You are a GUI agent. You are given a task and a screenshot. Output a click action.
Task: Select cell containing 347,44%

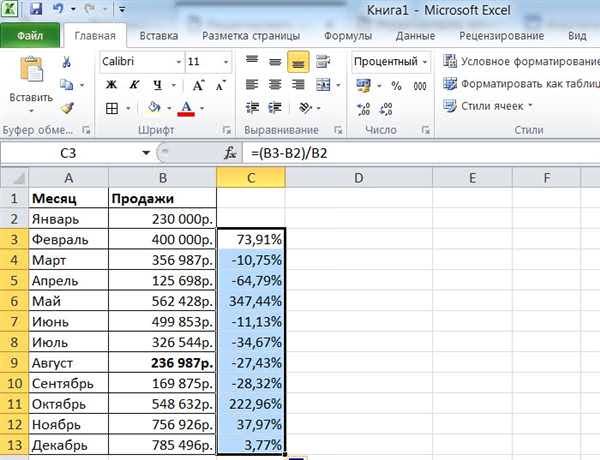click(x=251, y=301)
